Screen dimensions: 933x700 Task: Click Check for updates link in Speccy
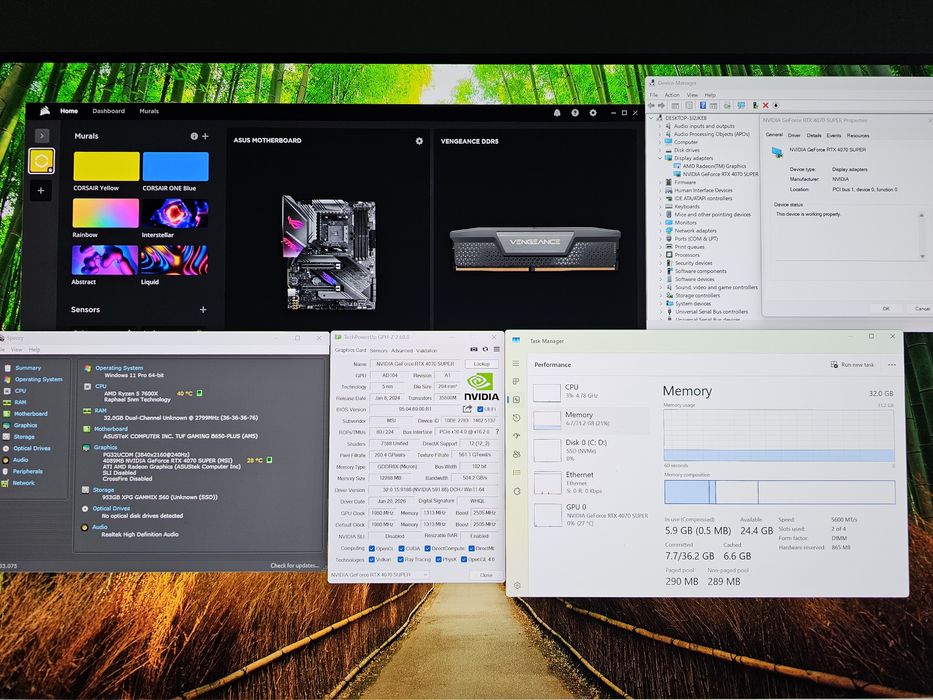coord(295,565)
